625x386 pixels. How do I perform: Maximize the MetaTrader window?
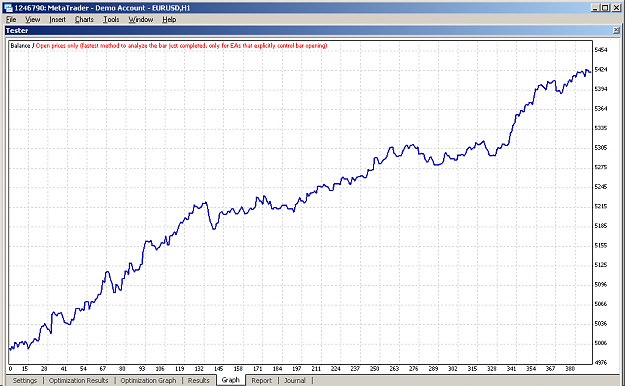click(605, 8)
